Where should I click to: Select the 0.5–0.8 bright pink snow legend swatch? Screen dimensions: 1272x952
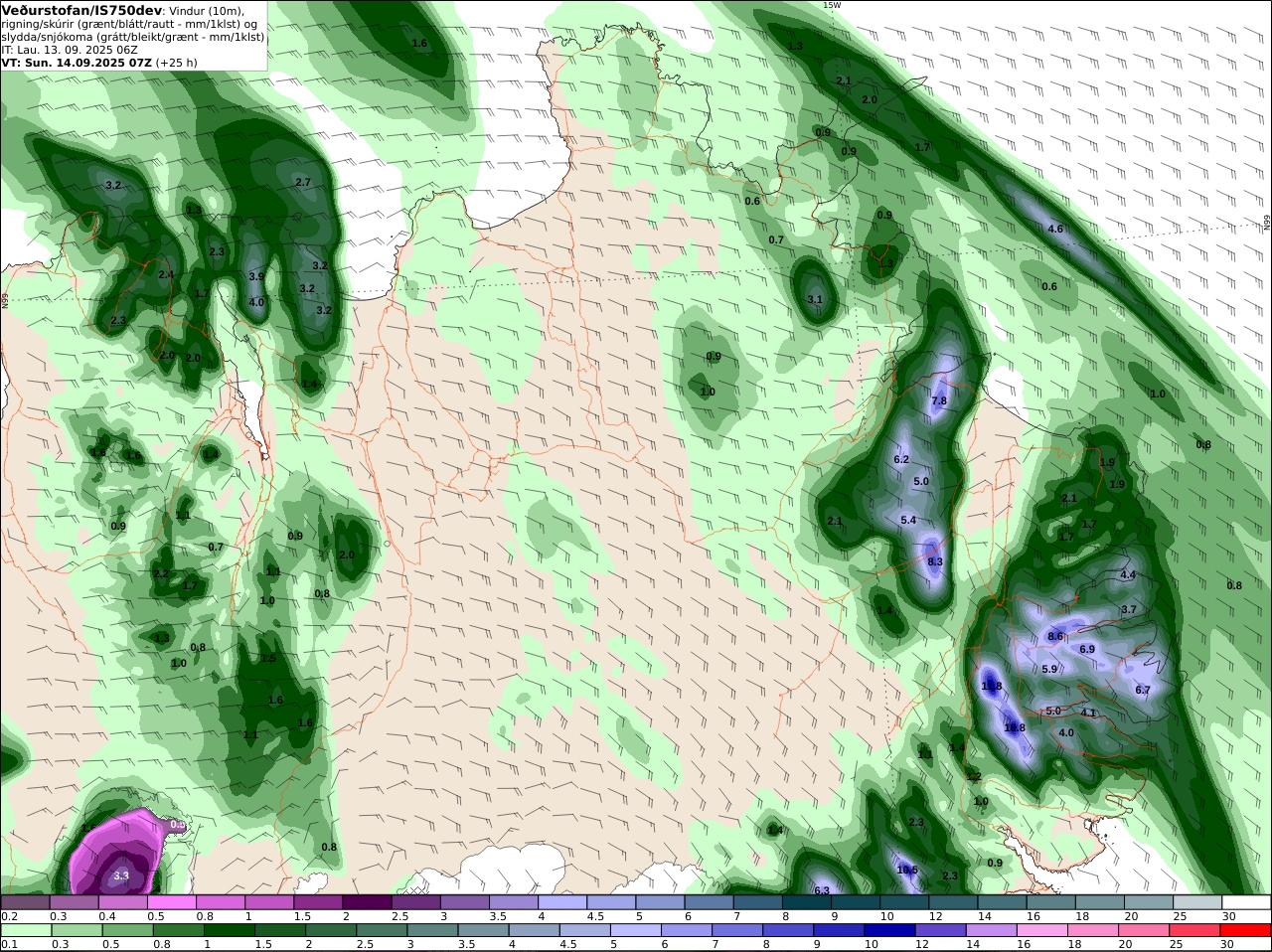point(172,902)
